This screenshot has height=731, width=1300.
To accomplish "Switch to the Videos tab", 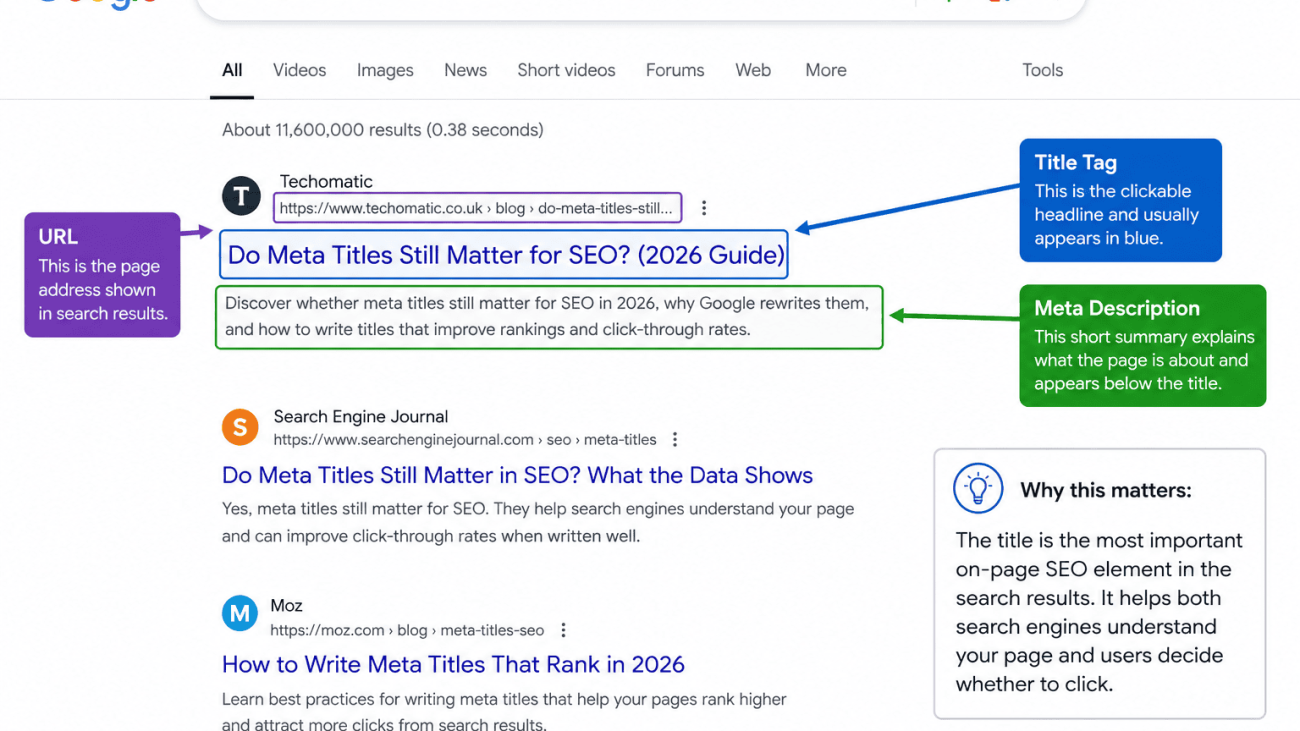I will (299, 70).
